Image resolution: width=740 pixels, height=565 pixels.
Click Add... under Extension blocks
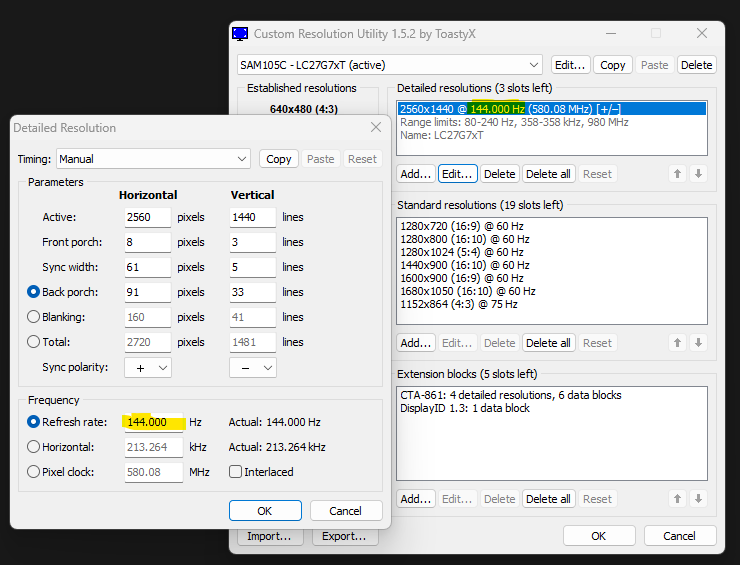tap(415, 498)
